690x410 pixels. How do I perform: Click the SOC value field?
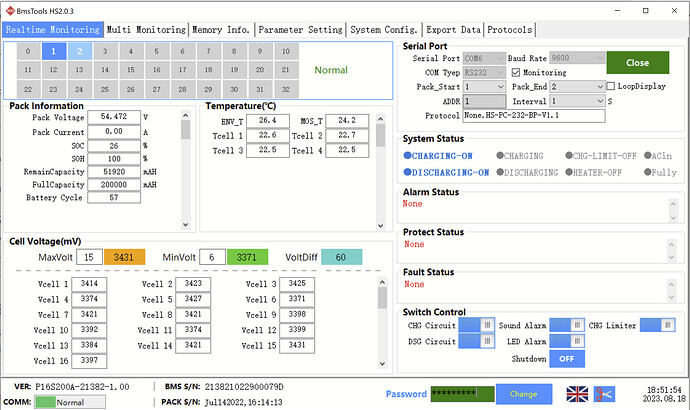pos(114,146)
